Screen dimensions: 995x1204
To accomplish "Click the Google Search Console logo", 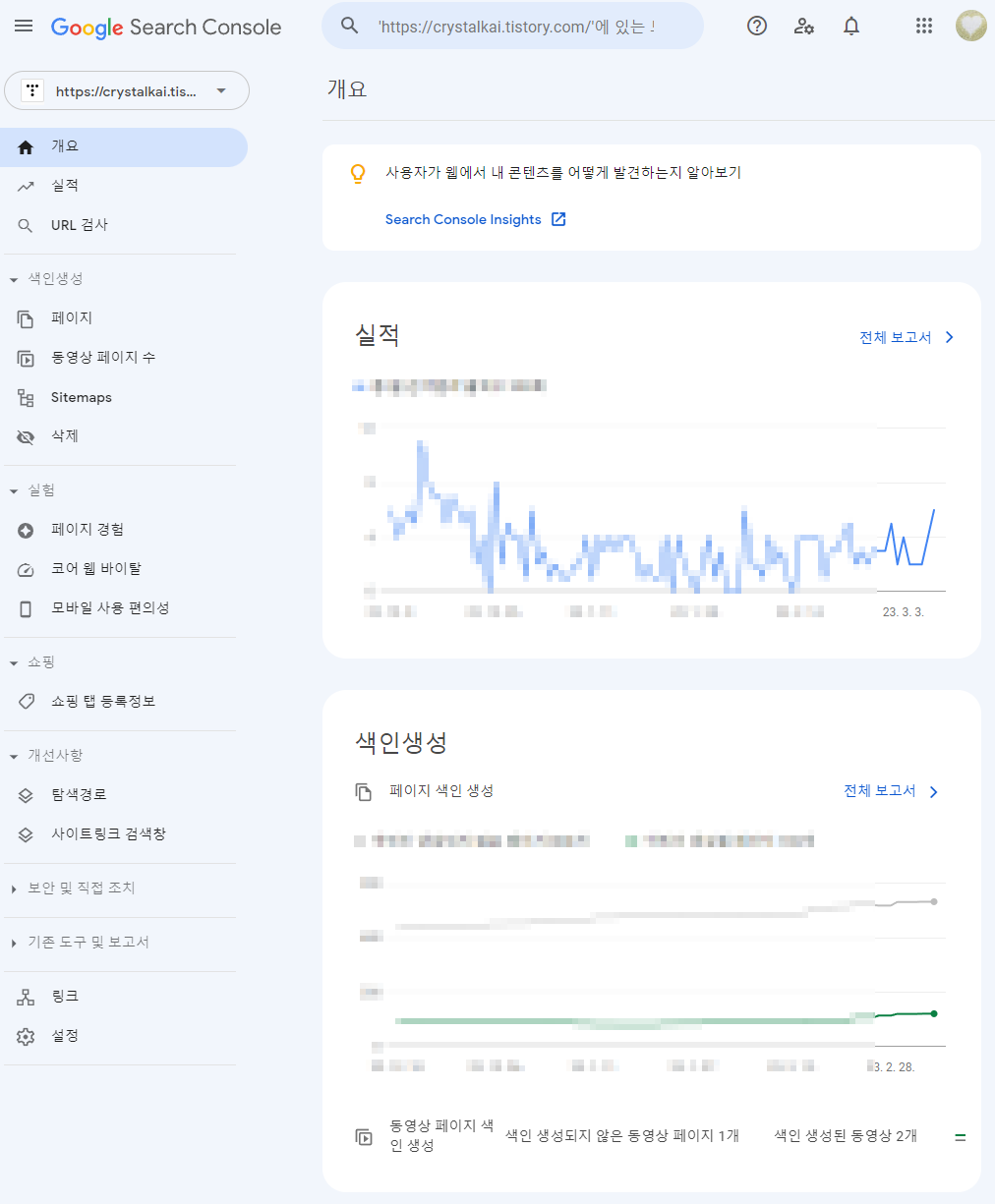I will pos(166,28).
